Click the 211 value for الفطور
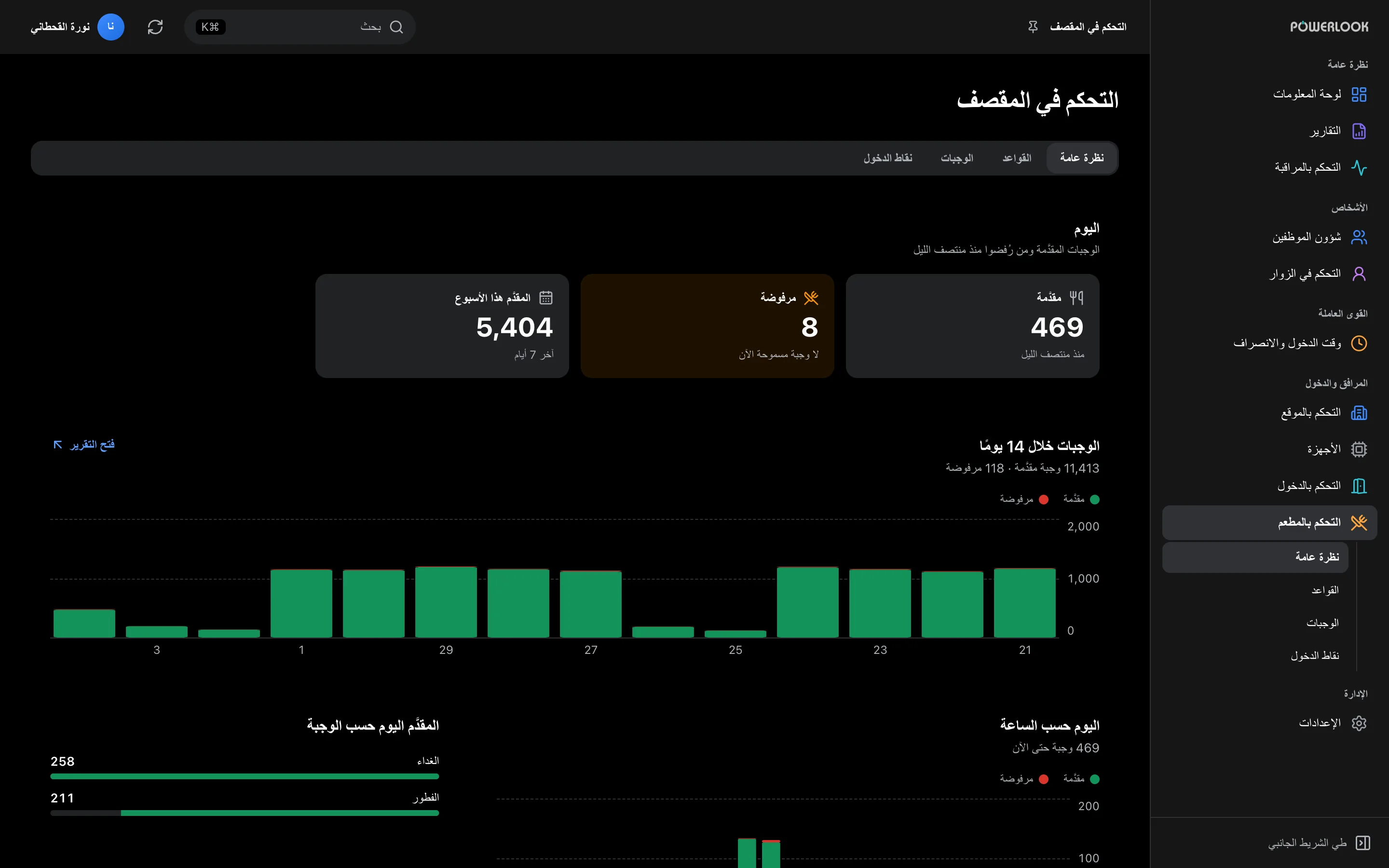 point(62,798)
